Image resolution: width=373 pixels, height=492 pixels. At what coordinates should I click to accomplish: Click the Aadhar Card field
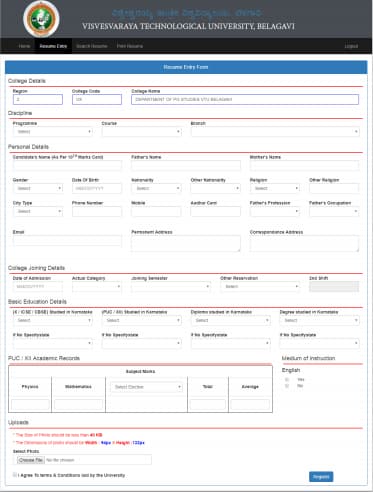(x=216, y=211)
